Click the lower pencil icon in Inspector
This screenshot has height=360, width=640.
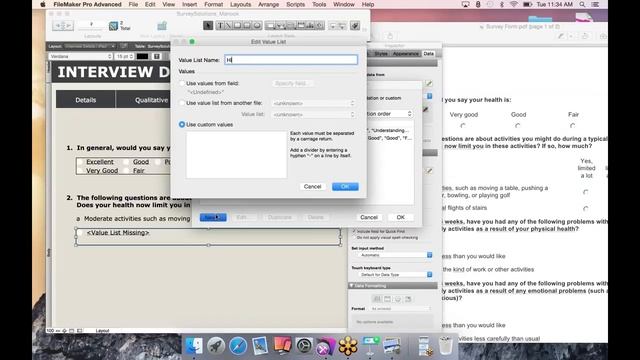[429, 171]
